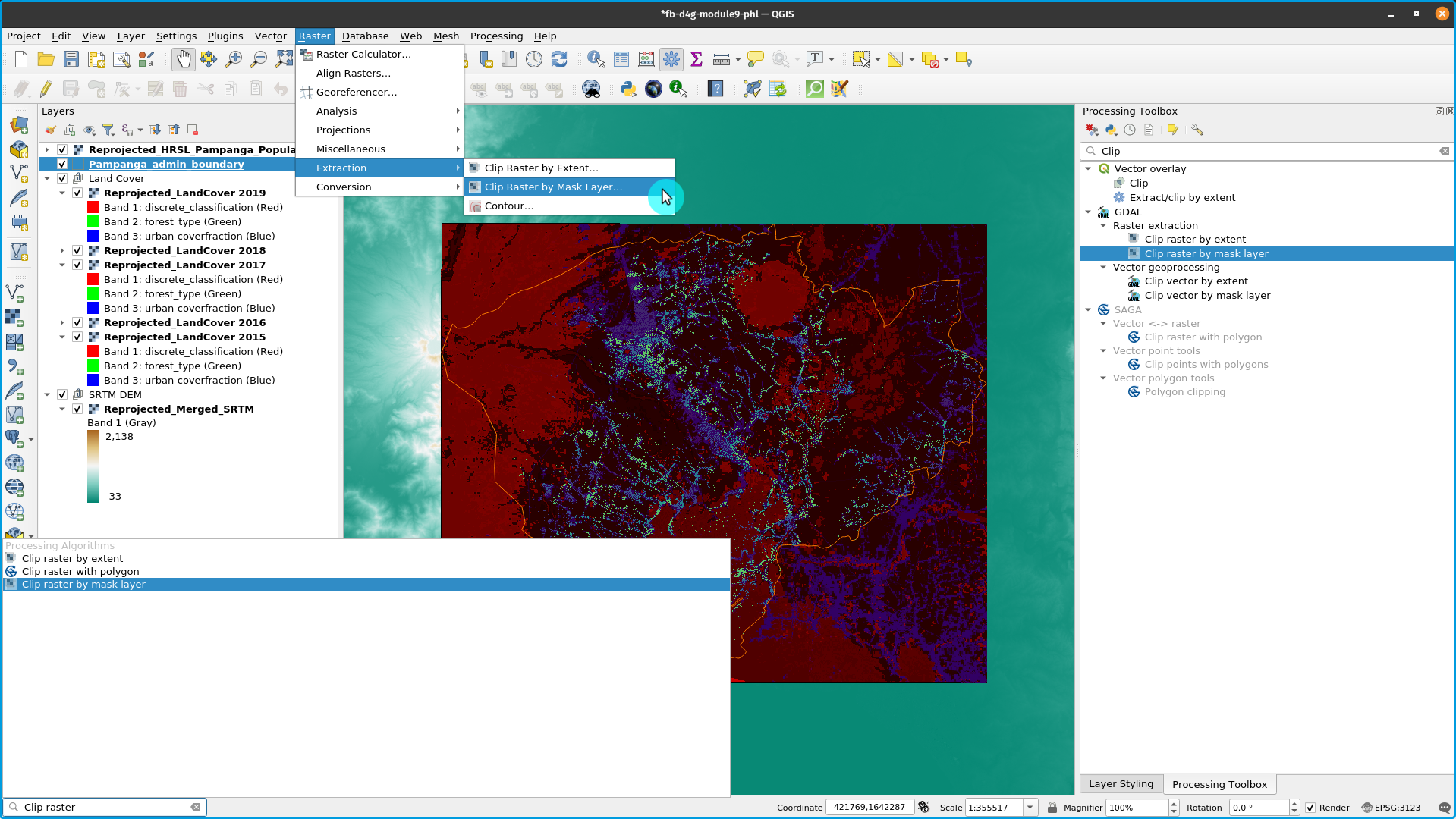Click the Messages log speech bubble icon
Viewport: 1456px width, 819px height.
click(x=1444, y=808)
